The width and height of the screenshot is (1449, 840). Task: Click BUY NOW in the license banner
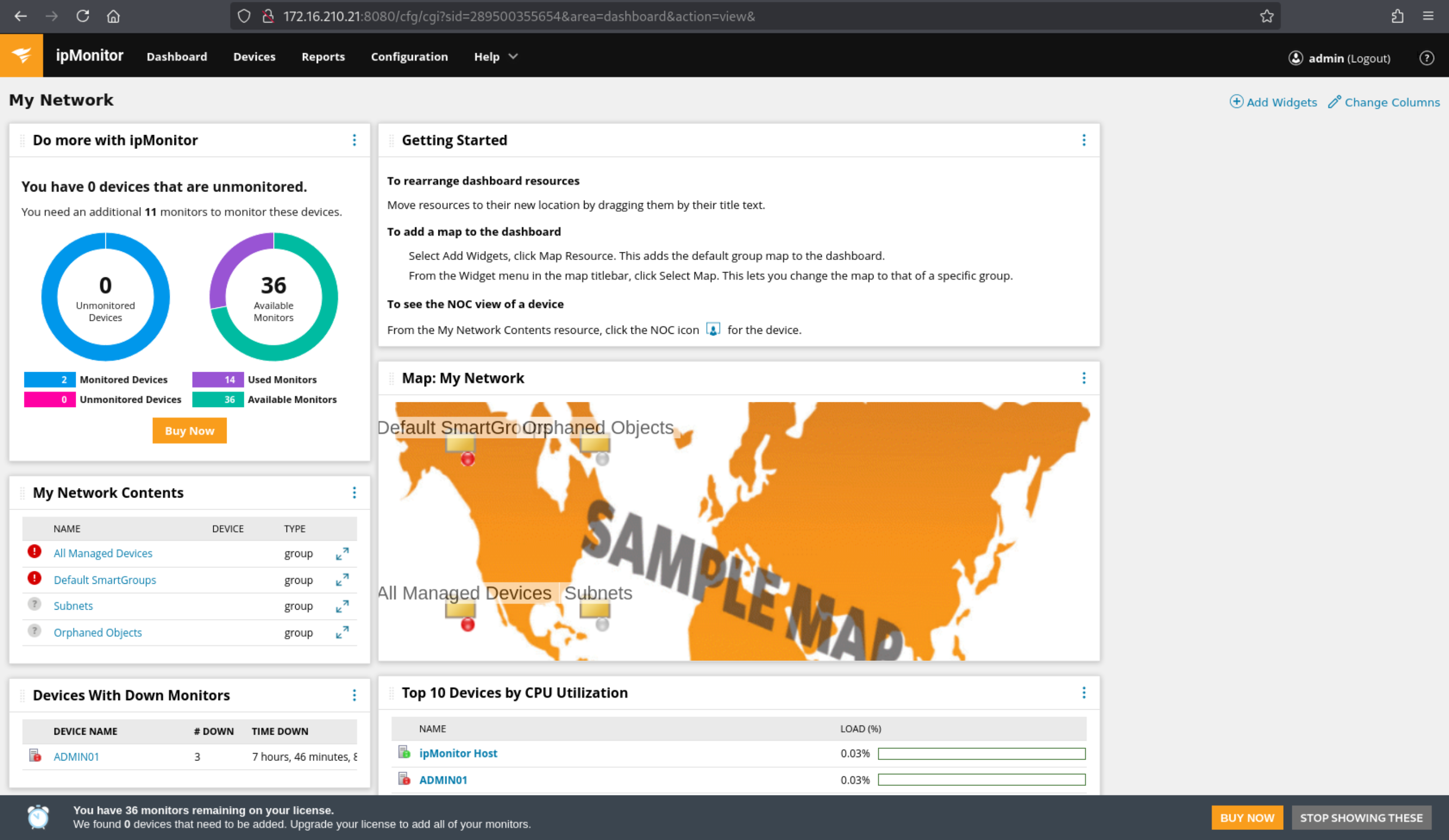click(1247, 817)
